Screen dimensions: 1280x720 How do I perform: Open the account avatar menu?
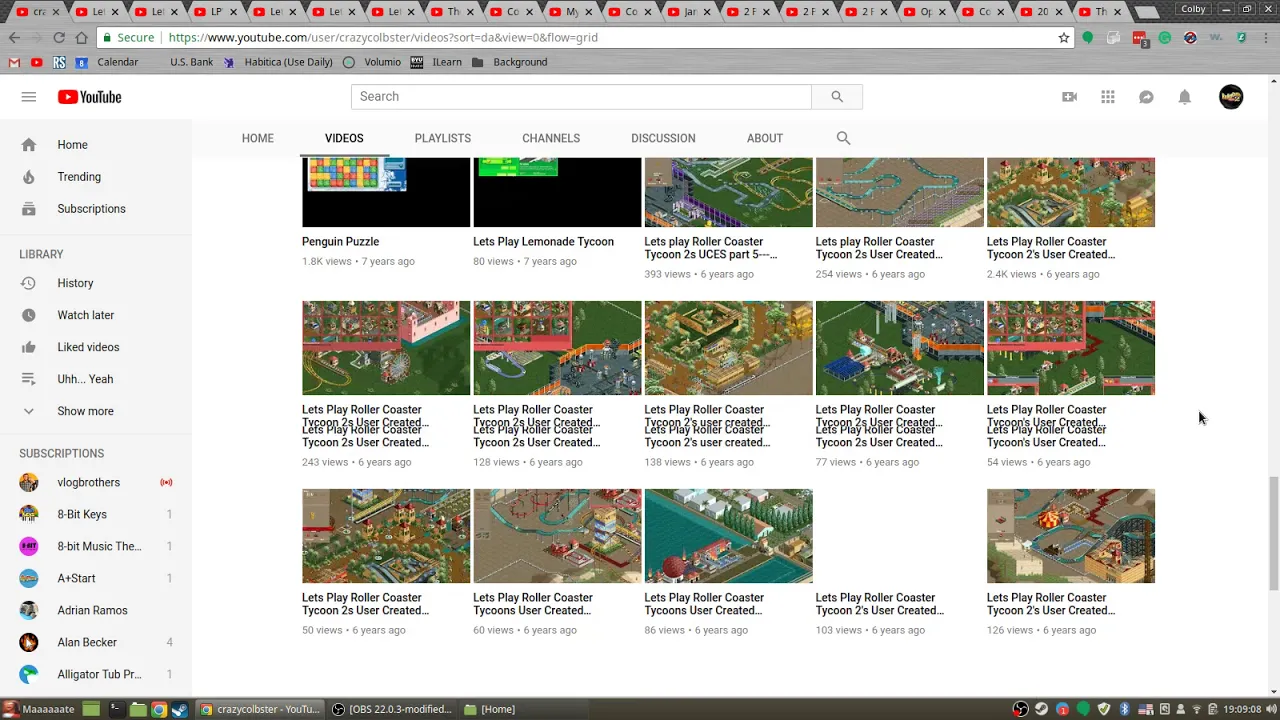[x=1231, y=97]
